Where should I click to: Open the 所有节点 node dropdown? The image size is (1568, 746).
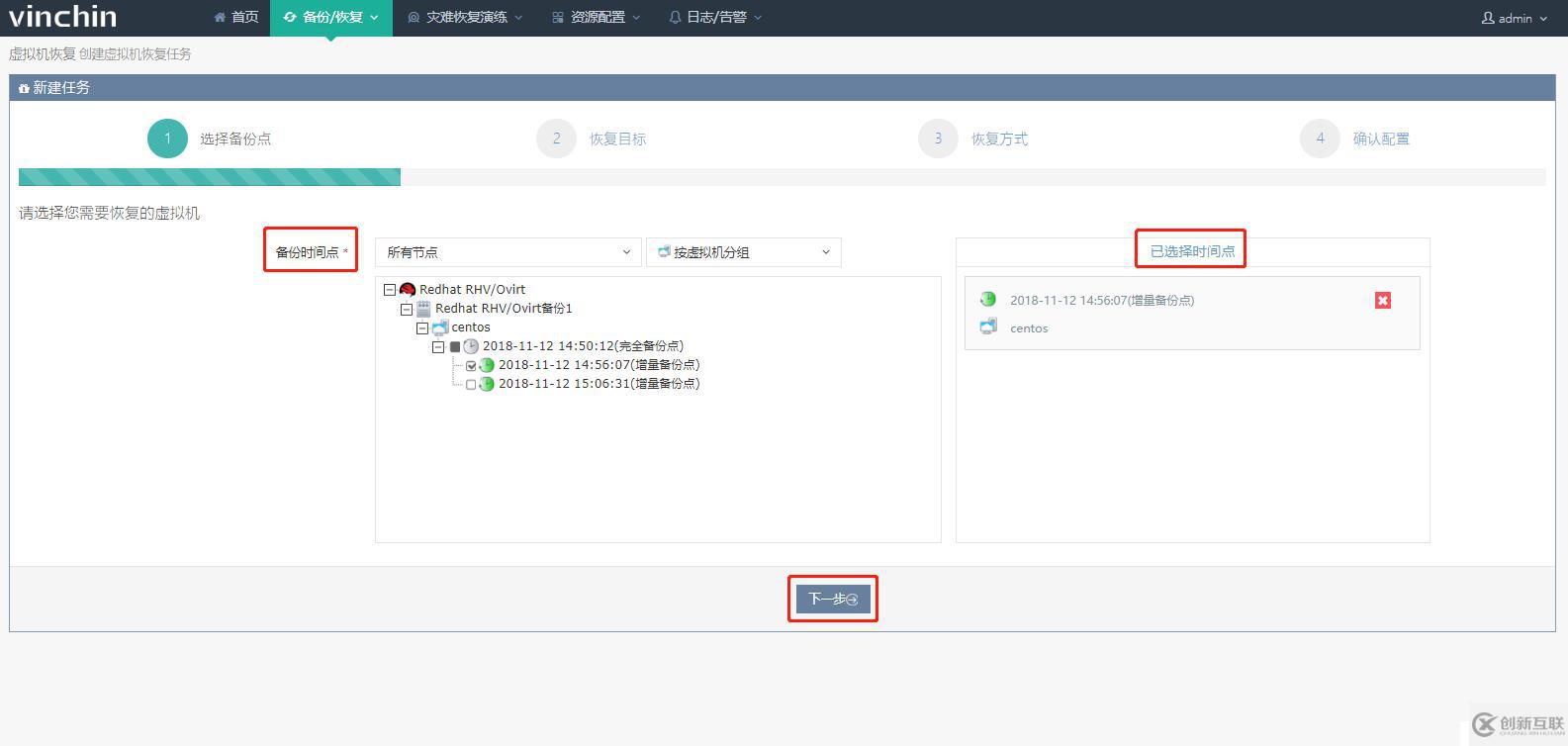point(507,252)
